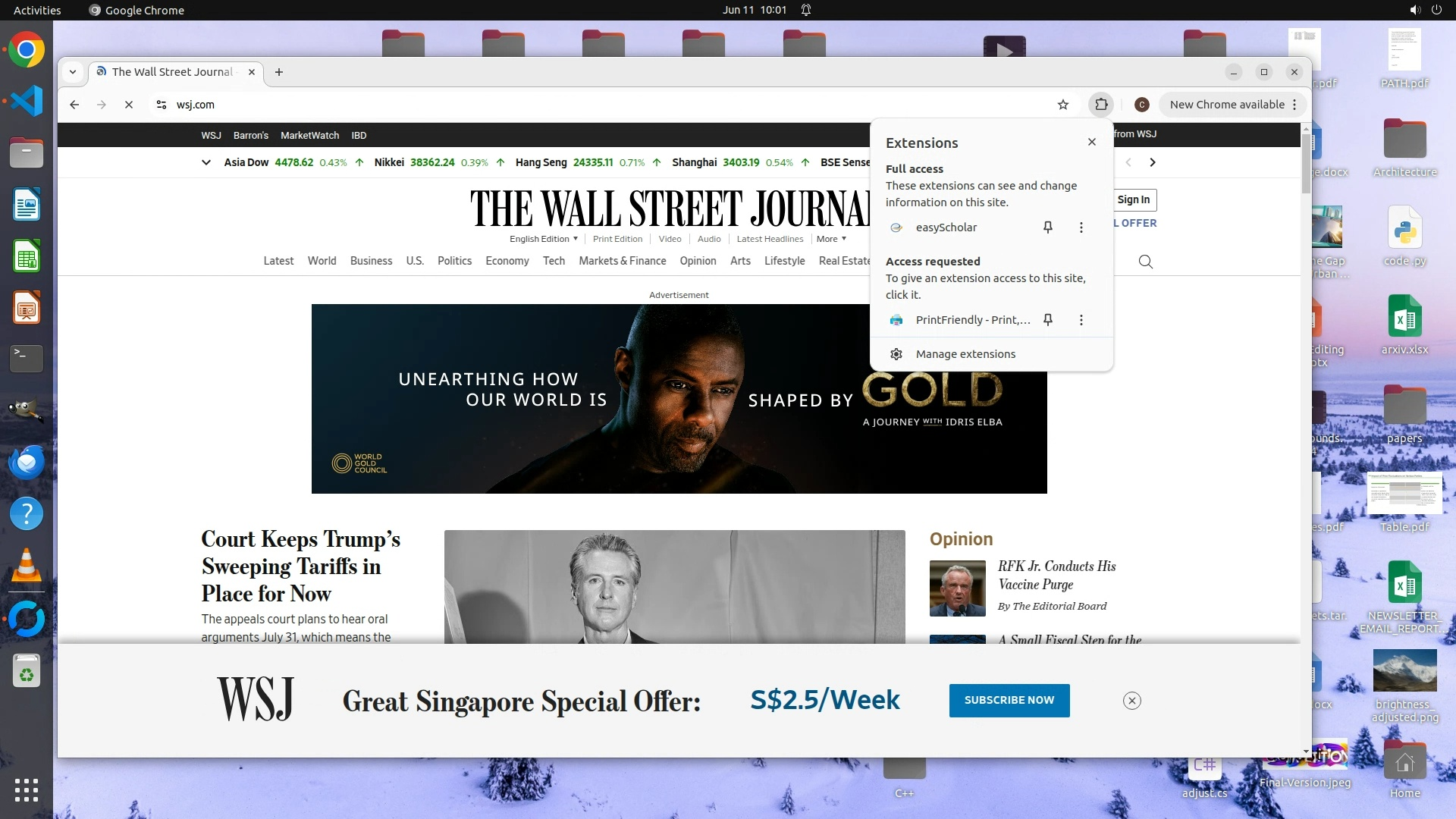
Task: Go back using the browser back arrow
Action: click(74, 105)
